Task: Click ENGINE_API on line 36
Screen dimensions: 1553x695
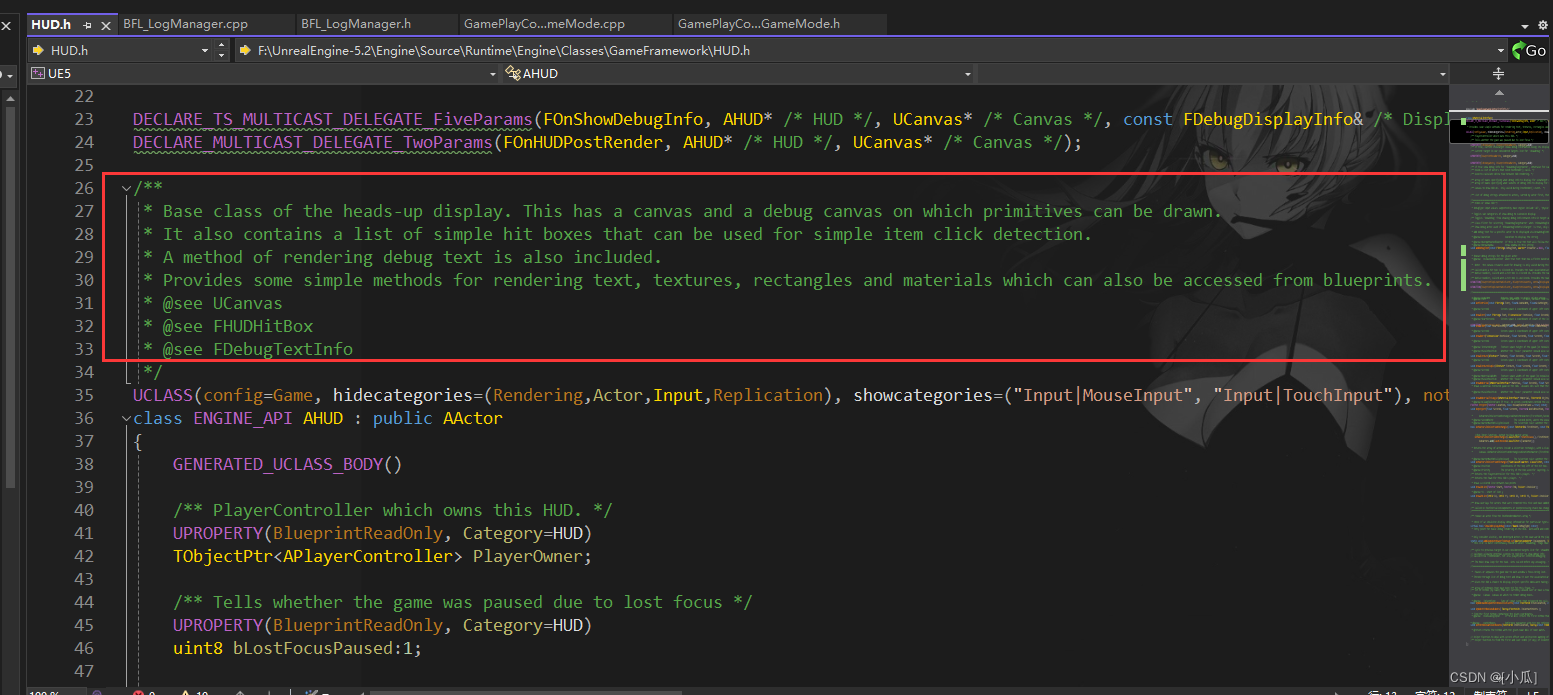Action: pos(243,418)
